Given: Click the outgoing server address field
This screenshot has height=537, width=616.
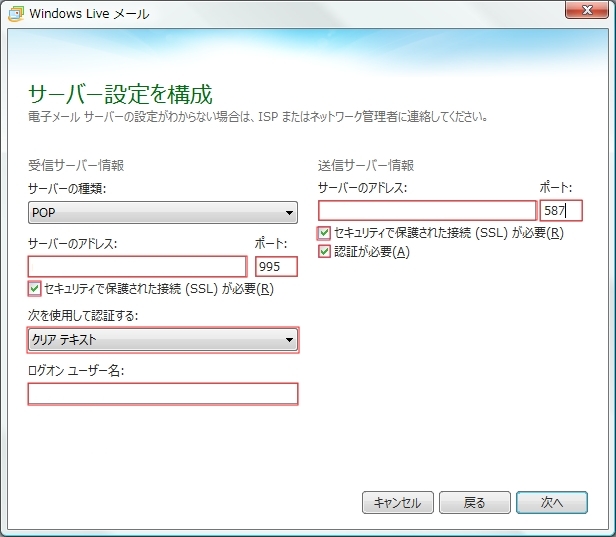Looking at the screenshot, I should click(427, 211).
